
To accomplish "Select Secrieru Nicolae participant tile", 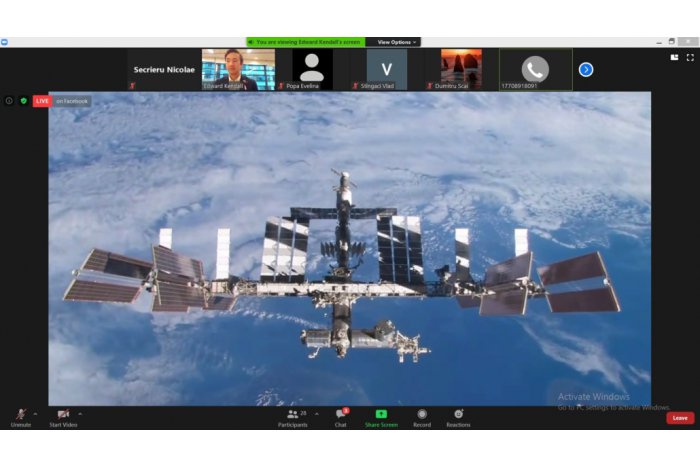I will [164, 70].
